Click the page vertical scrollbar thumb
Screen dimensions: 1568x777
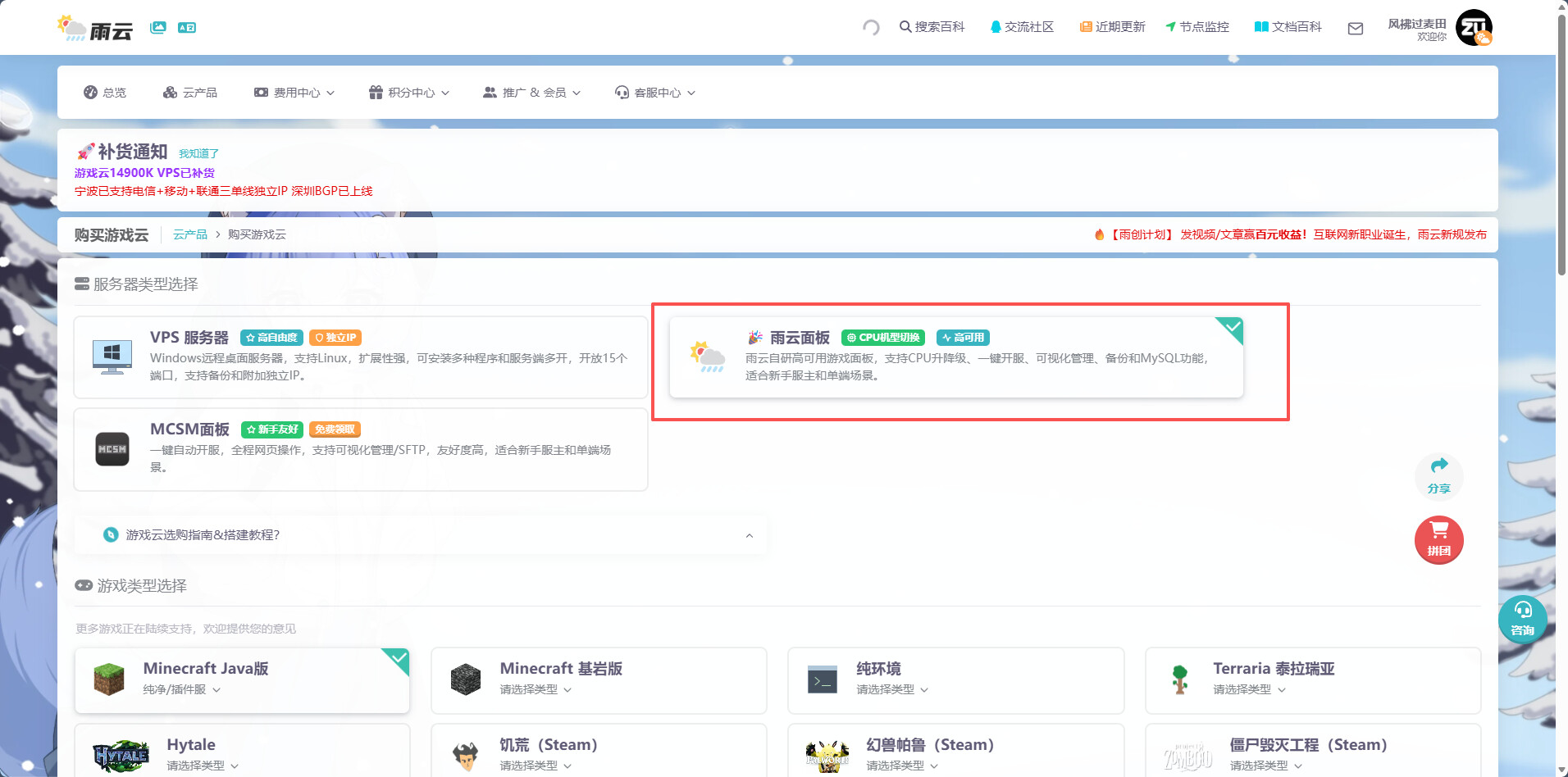[x=1561, y=139]
